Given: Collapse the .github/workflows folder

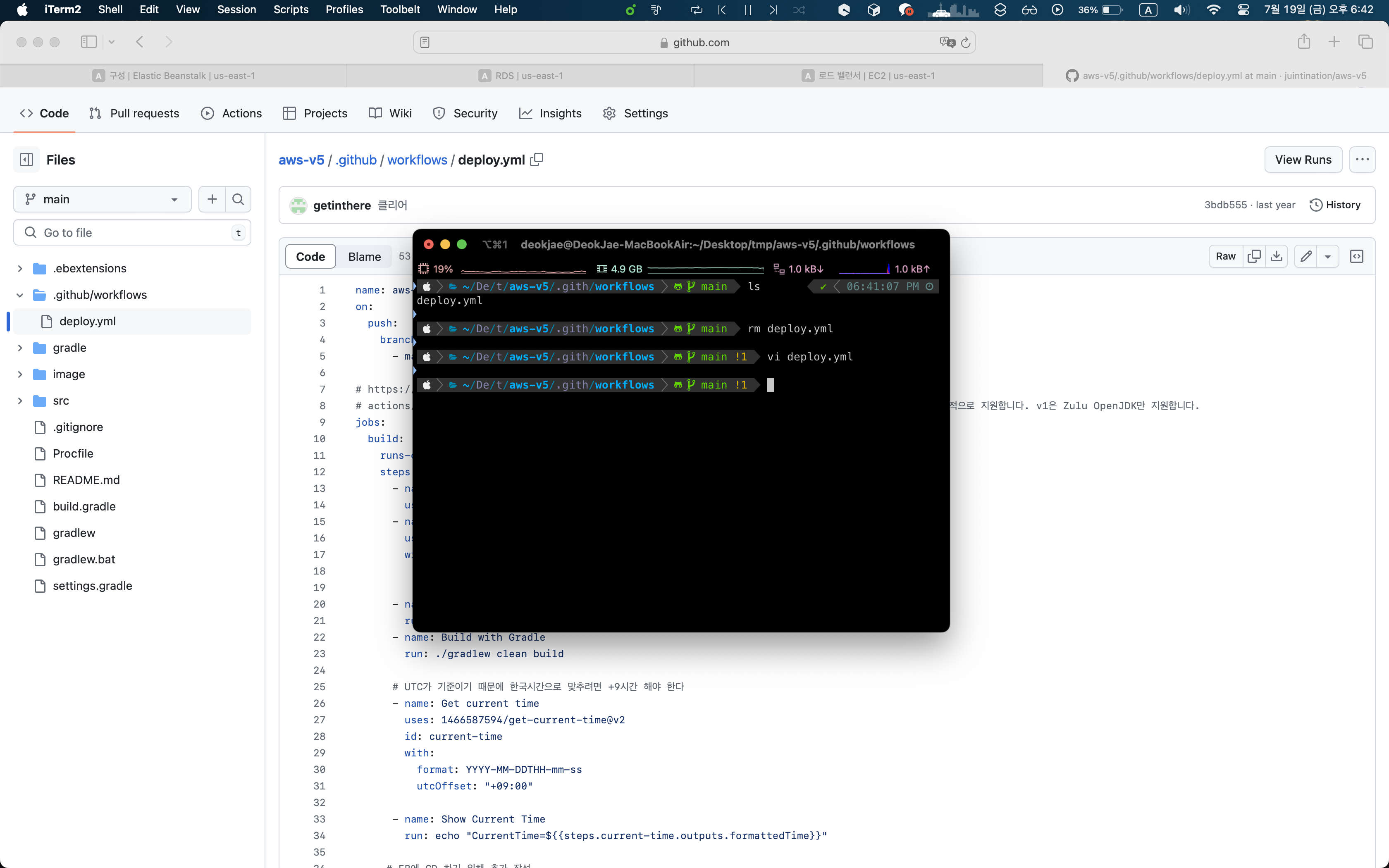Looking at the screenshot, I should click(20, 294).
